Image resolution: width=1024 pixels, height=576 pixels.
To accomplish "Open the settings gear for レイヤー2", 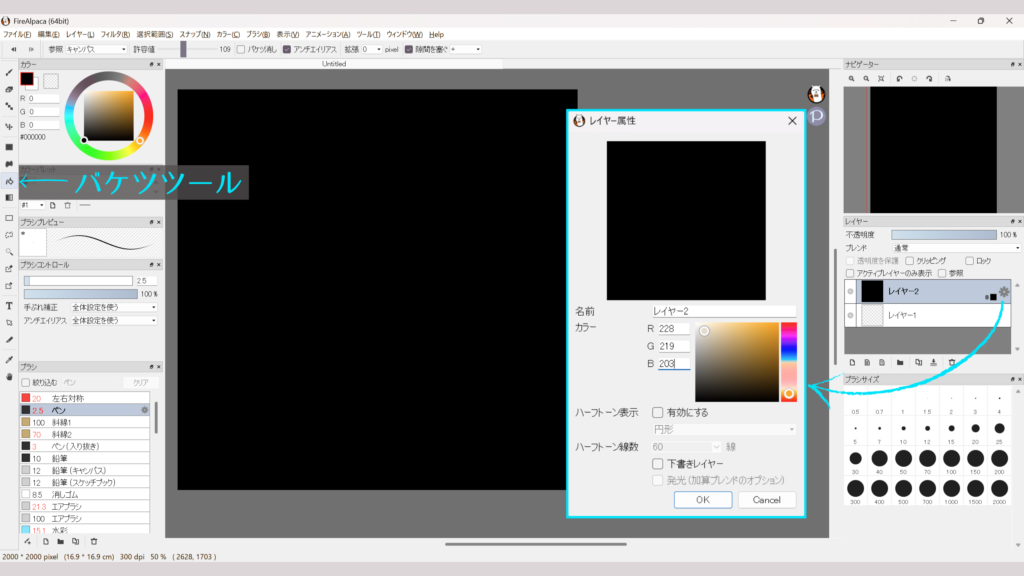I will coord(1003,291).
